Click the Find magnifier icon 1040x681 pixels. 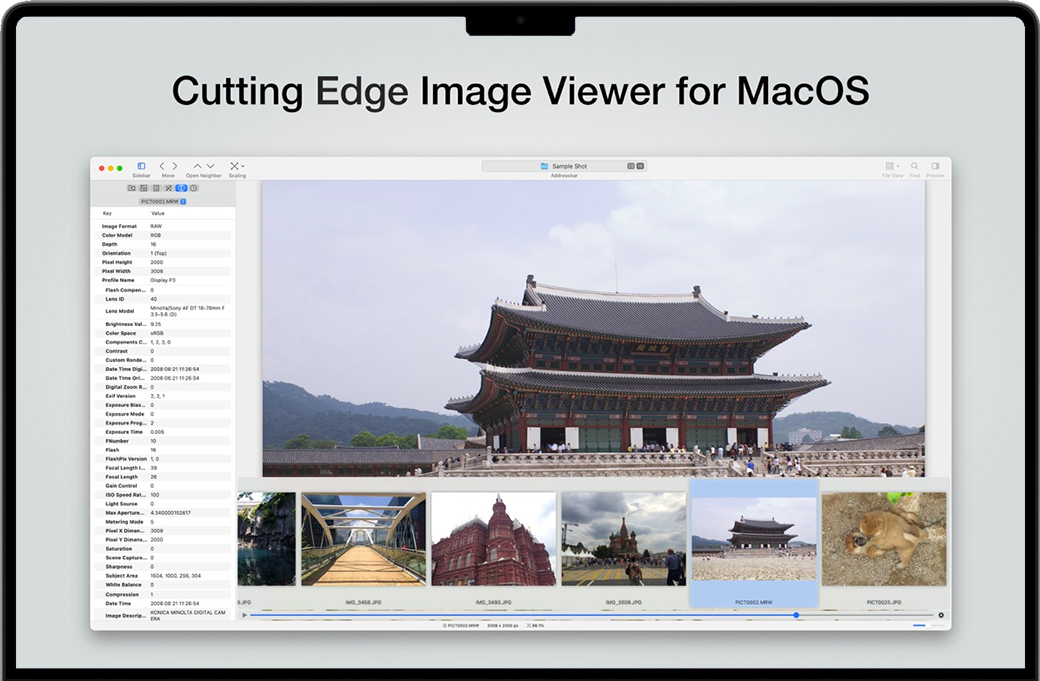click(x=915, y=166)
